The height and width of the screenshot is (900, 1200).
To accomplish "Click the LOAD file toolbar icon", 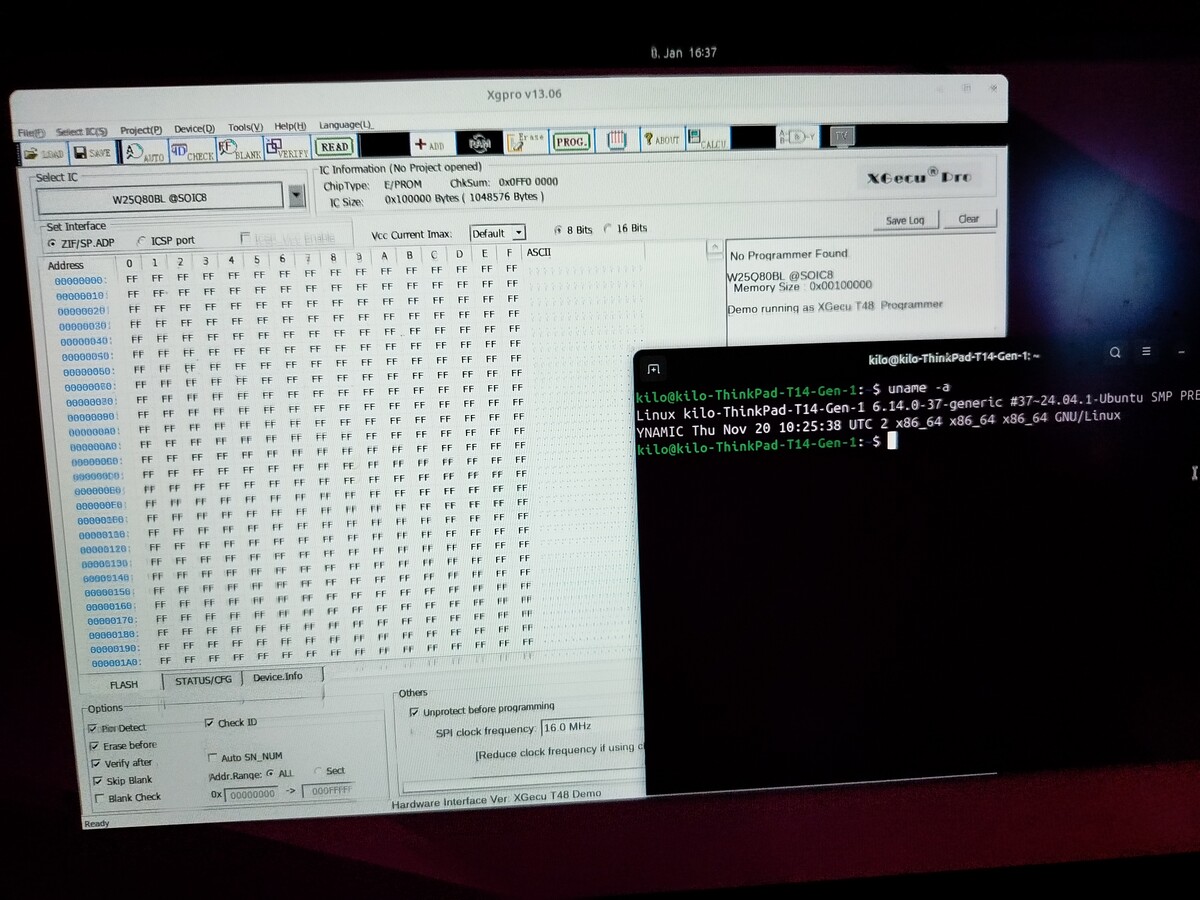I will (44, 153).
